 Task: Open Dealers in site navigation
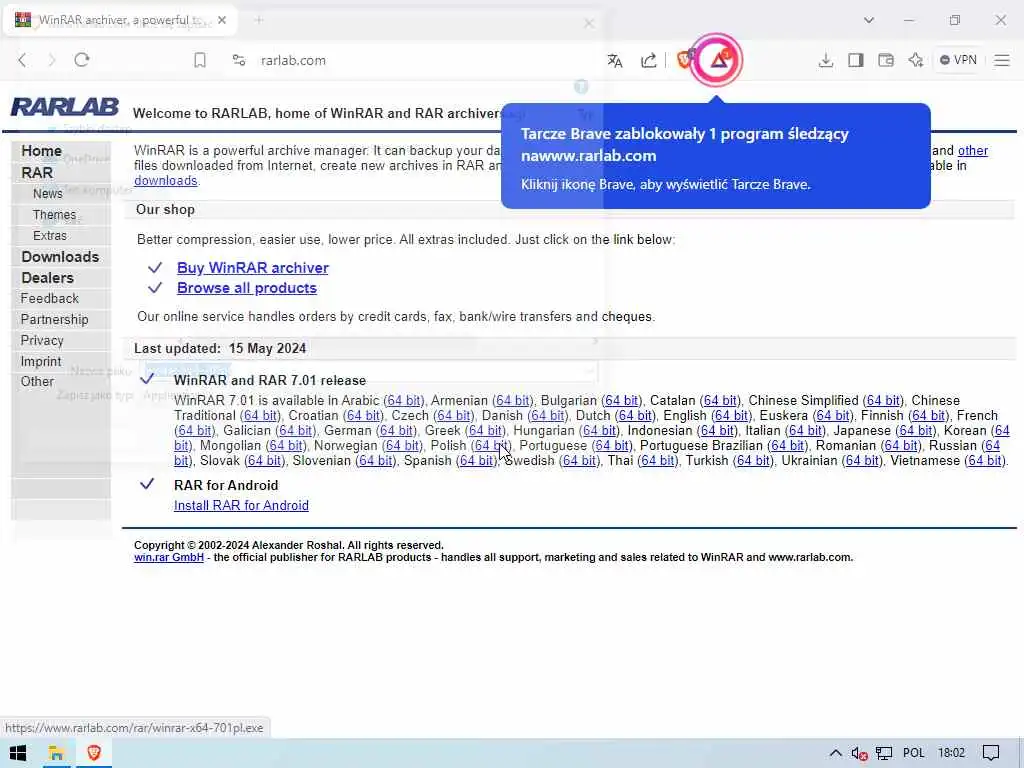coord(47,278)
